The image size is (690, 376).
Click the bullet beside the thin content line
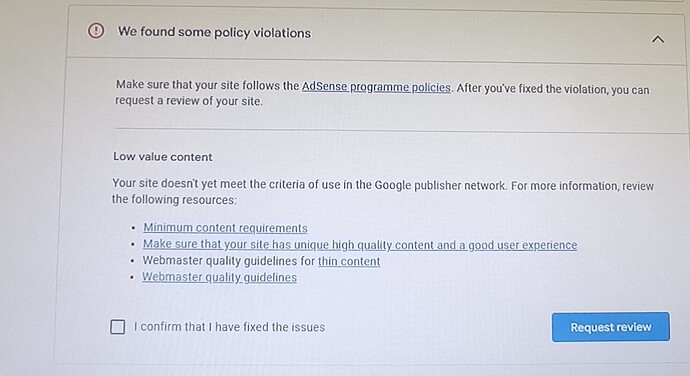click(132, 261)
